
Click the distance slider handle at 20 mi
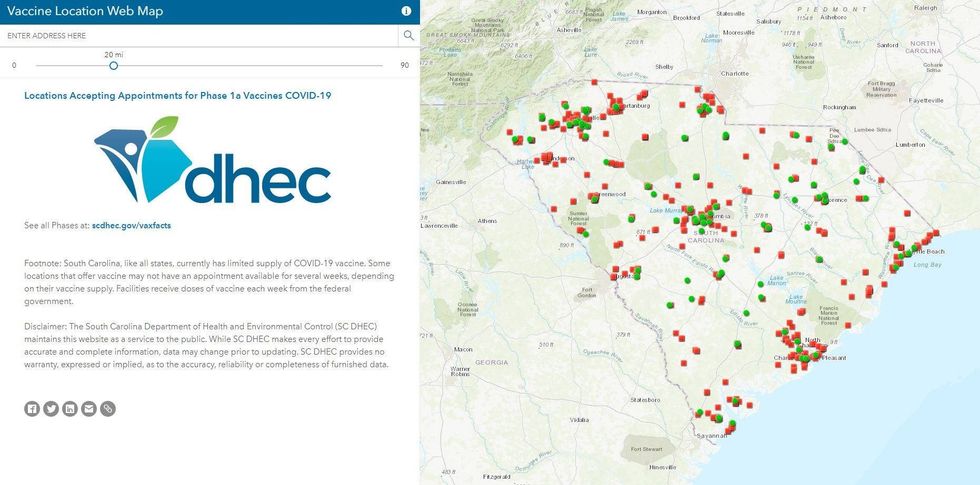coord(113,65)
